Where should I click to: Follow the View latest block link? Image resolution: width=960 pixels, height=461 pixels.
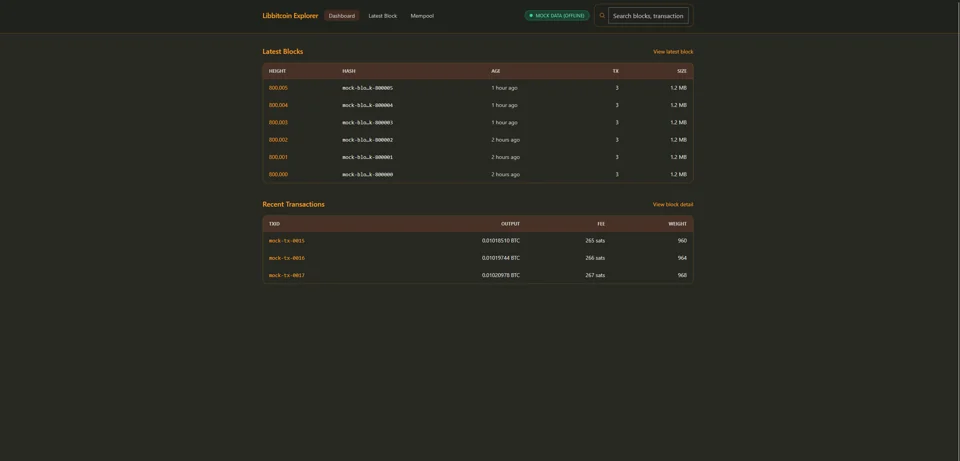coord(673,52)
